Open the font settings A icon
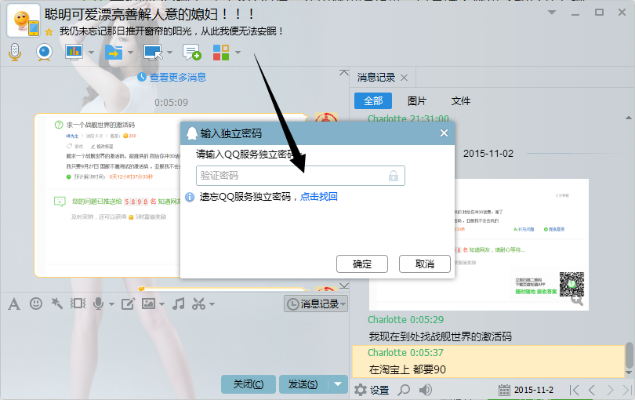 [14, 304]
